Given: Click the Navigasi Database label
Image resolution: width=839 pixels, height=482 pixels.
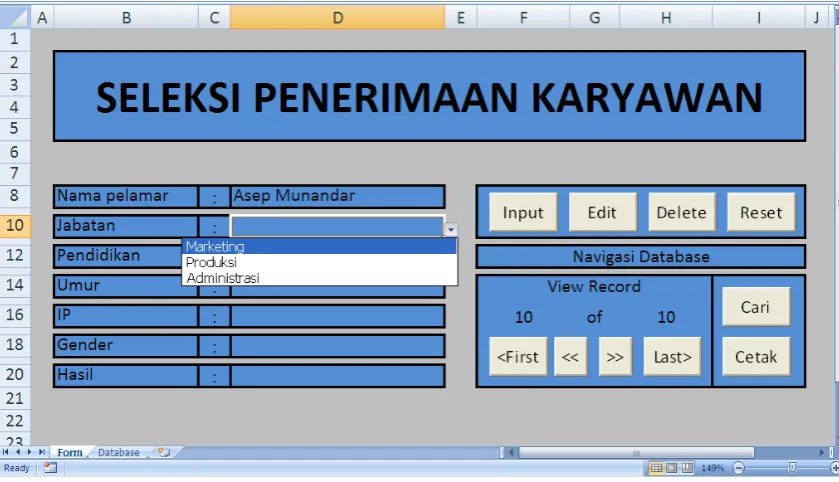Looking at the screenshot, I should pyautogui.click(x=641, y=257).
